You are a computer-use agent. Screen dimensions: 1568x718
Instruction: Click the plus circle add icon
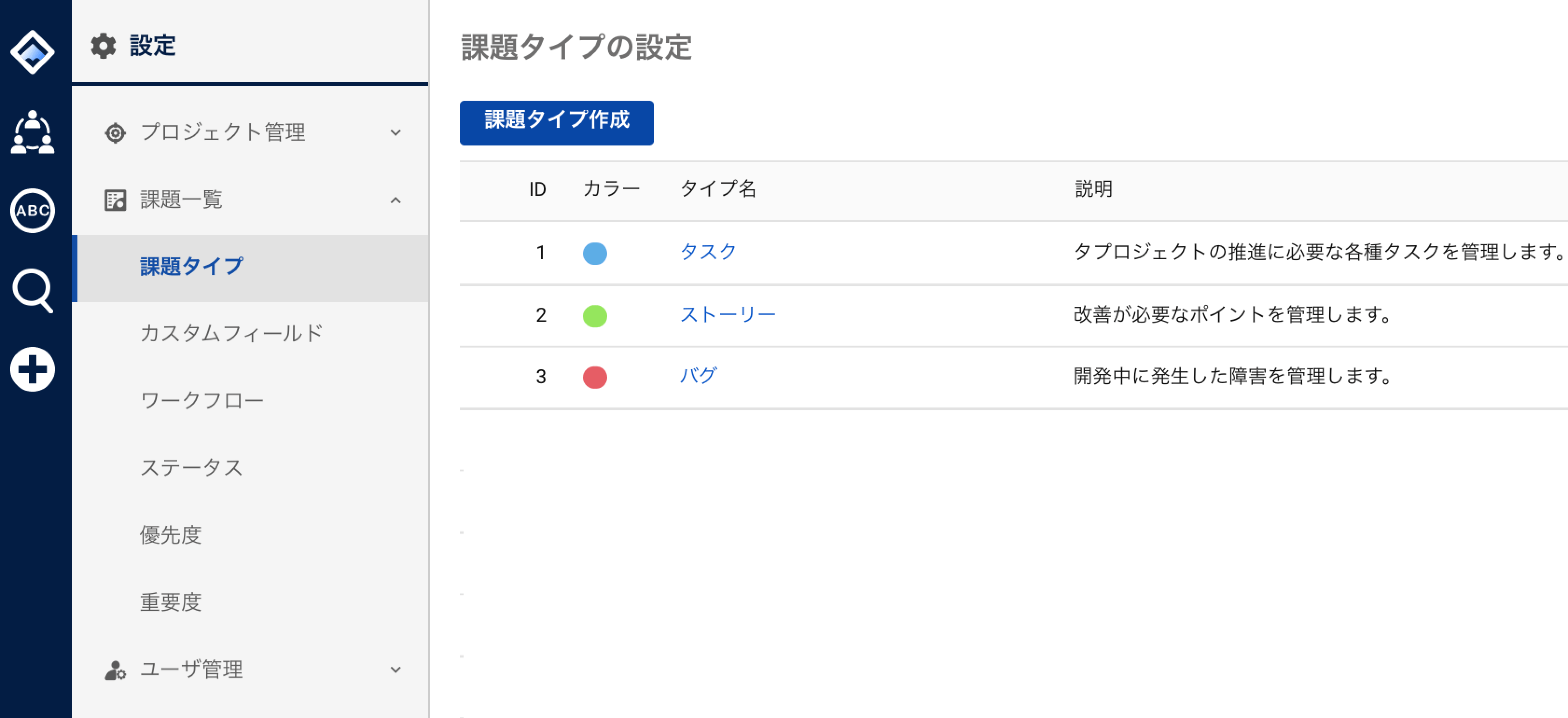pos(32,369)
